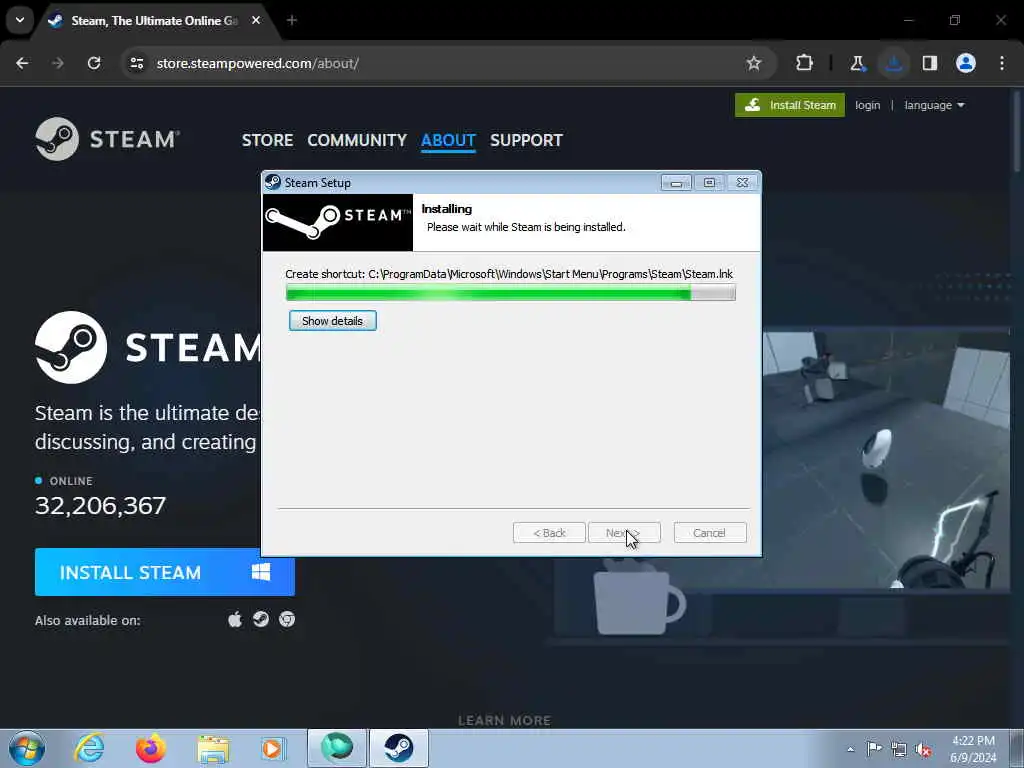The width and height of the screenshot is (1024, 768).
Task: Bookmark this page with the star icon
Action: (754, 63)
